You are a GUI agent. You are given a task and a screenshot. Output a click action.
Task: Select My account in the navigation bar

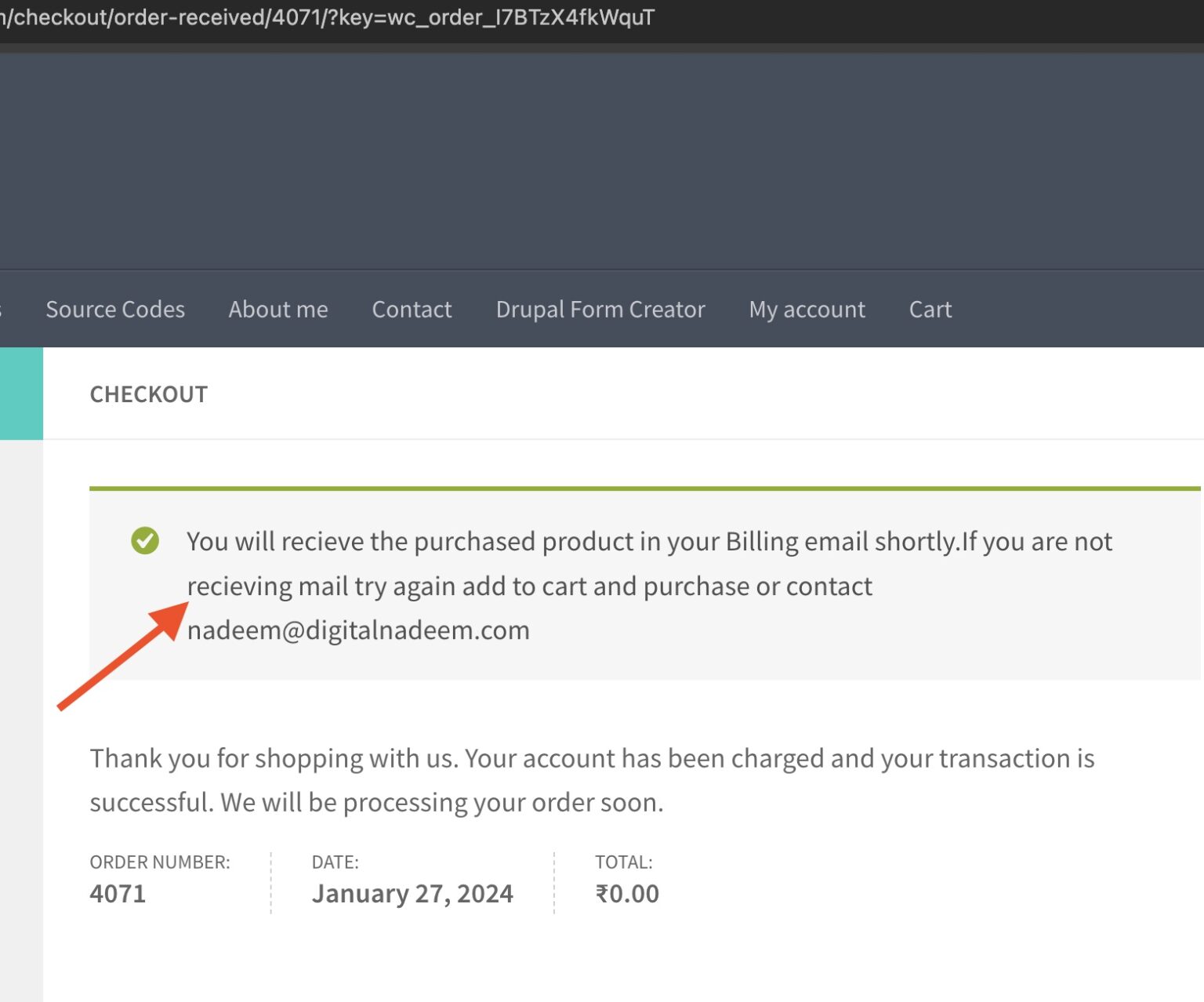807,309
